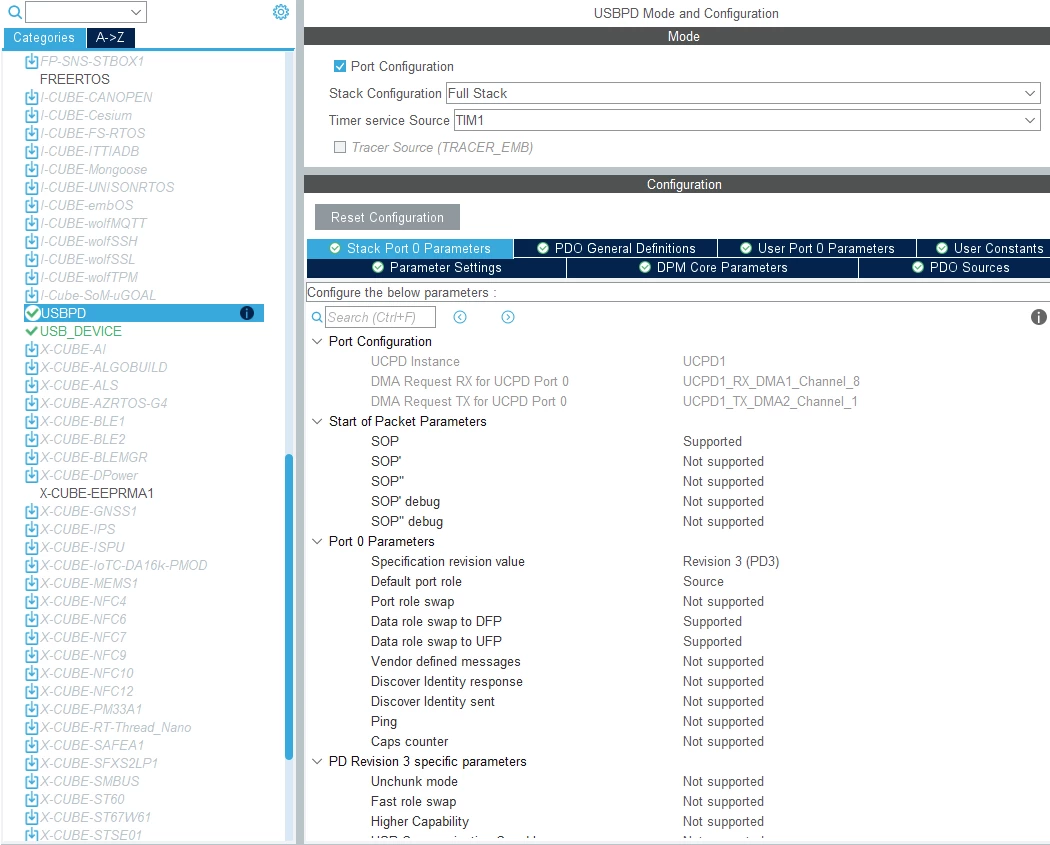The width and height of the screenshot is (1050, 845).
Task: Click download icon next to X-CUBE-MEMS1
Action: coord(31,583)
